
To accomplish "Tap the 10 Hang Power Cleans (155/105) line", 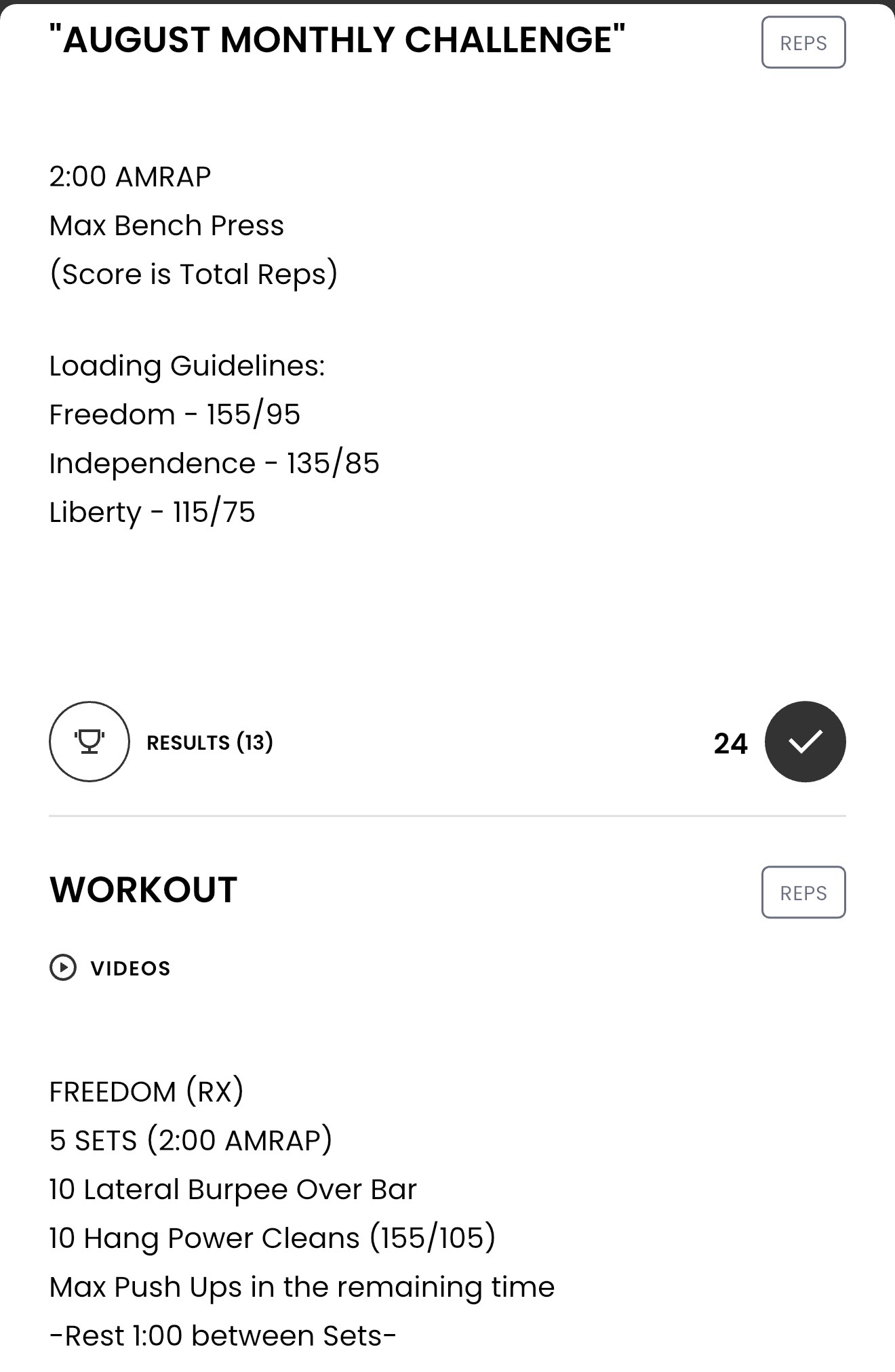I will click(273, 1238).
